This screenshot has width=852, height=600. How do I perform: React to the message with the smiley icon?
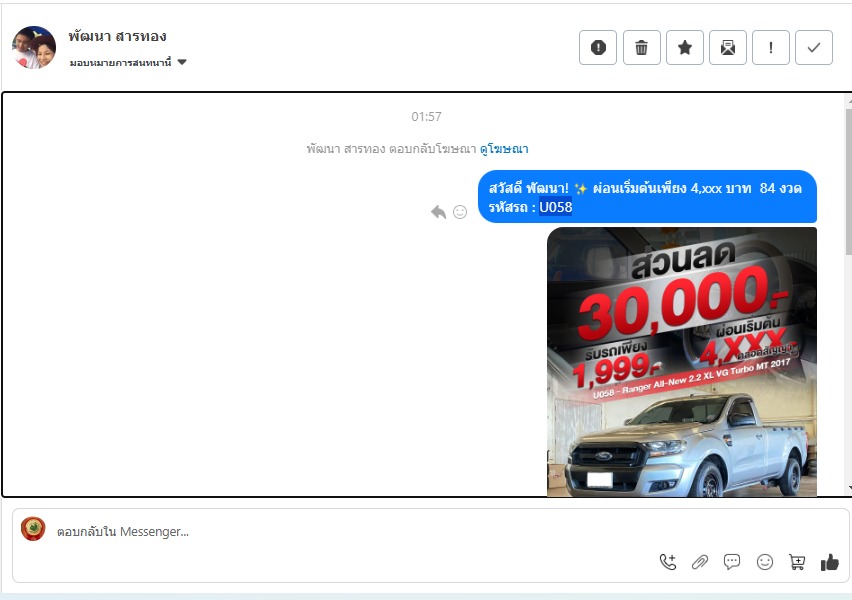click(x=460, y=212)
